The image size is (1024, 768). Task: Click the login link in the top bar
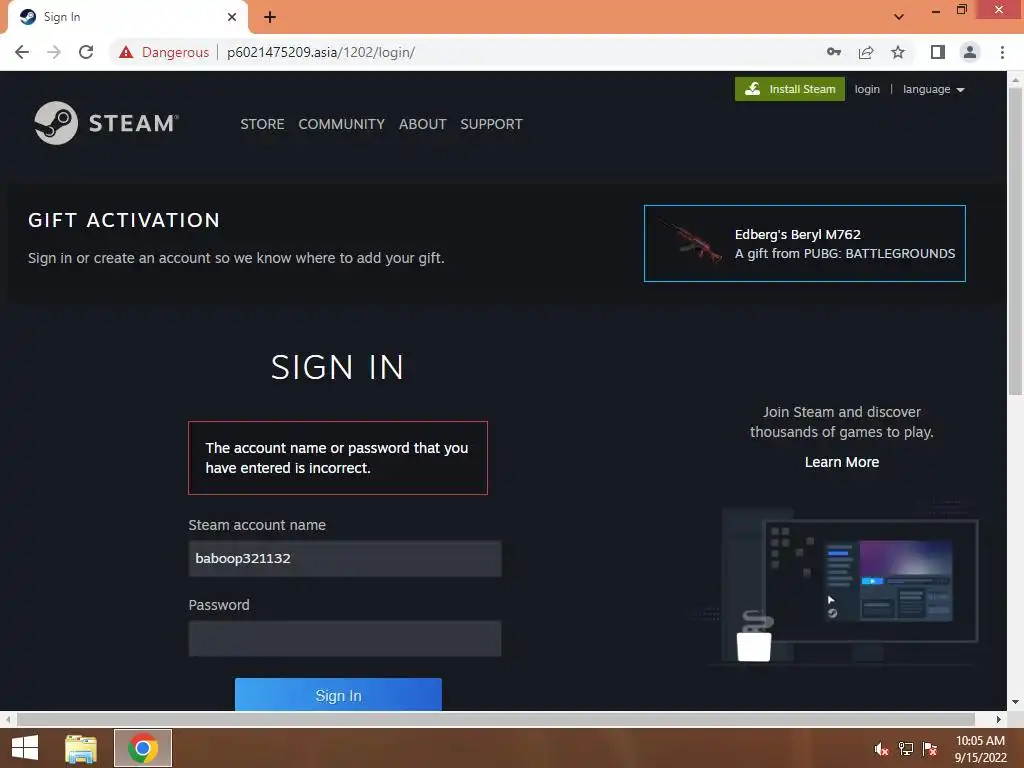[x=867, y=89]
